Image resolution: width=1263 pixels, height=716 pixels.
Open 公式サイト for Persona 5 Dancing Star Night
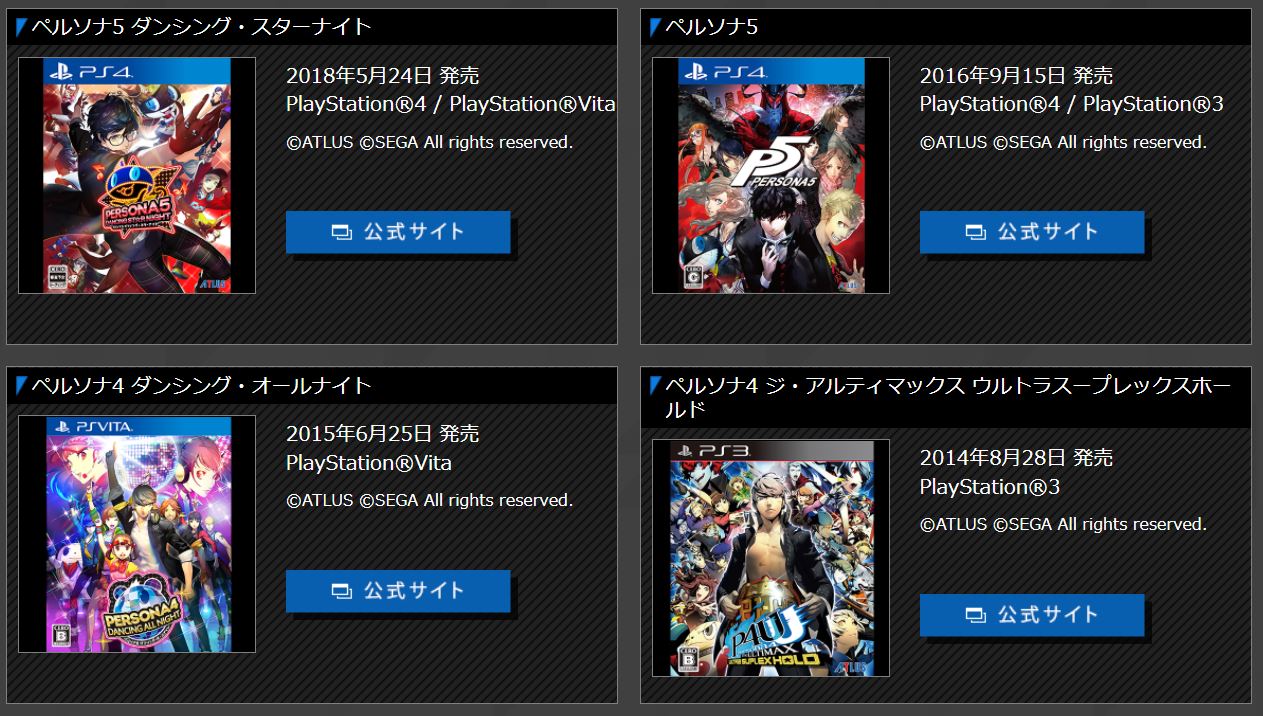398,232
